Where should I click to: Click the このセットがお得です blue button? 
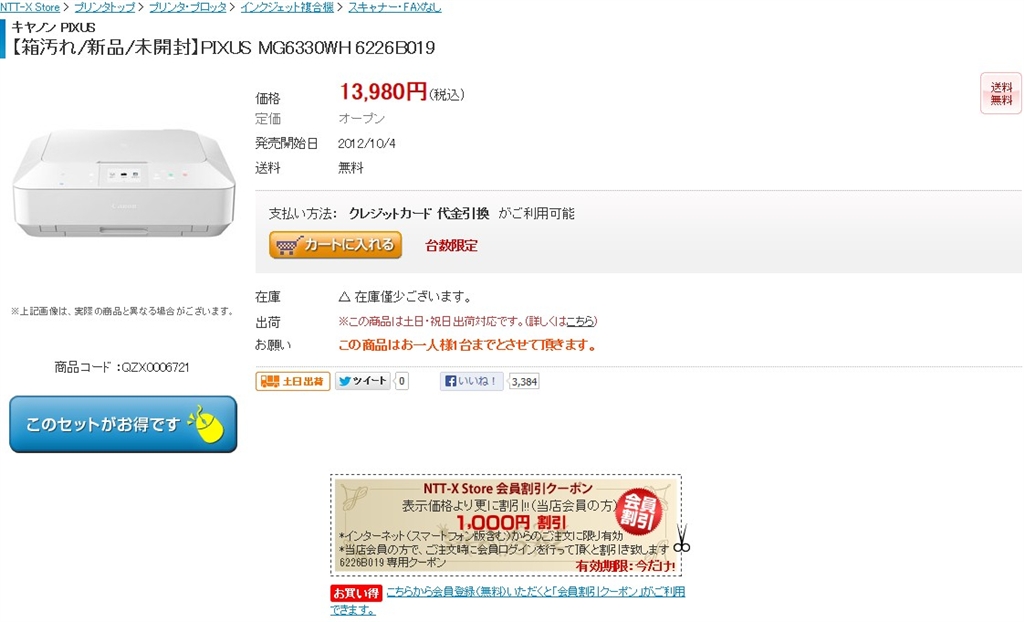click(x=123, y=424)
